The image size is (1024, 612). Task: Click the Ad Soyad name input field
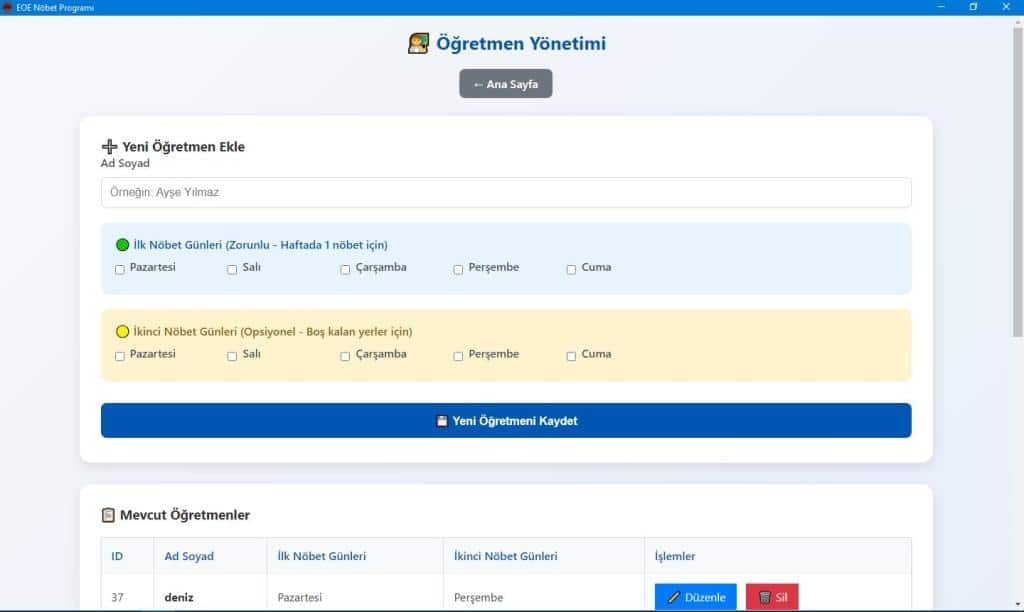(x=505, y=192)
